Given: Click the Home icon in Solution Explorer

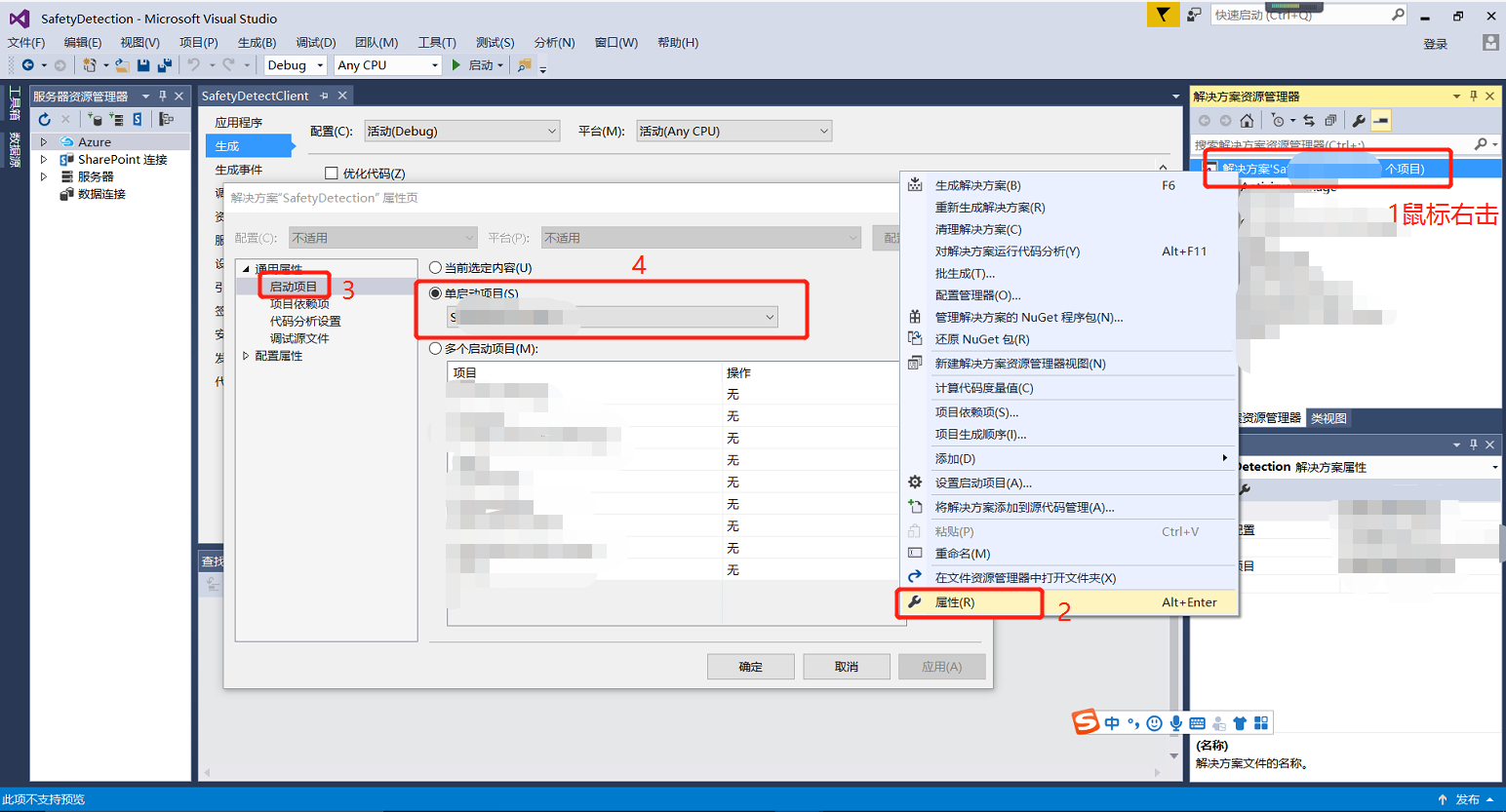Looking at the screenshot, I should point(1247,121).
